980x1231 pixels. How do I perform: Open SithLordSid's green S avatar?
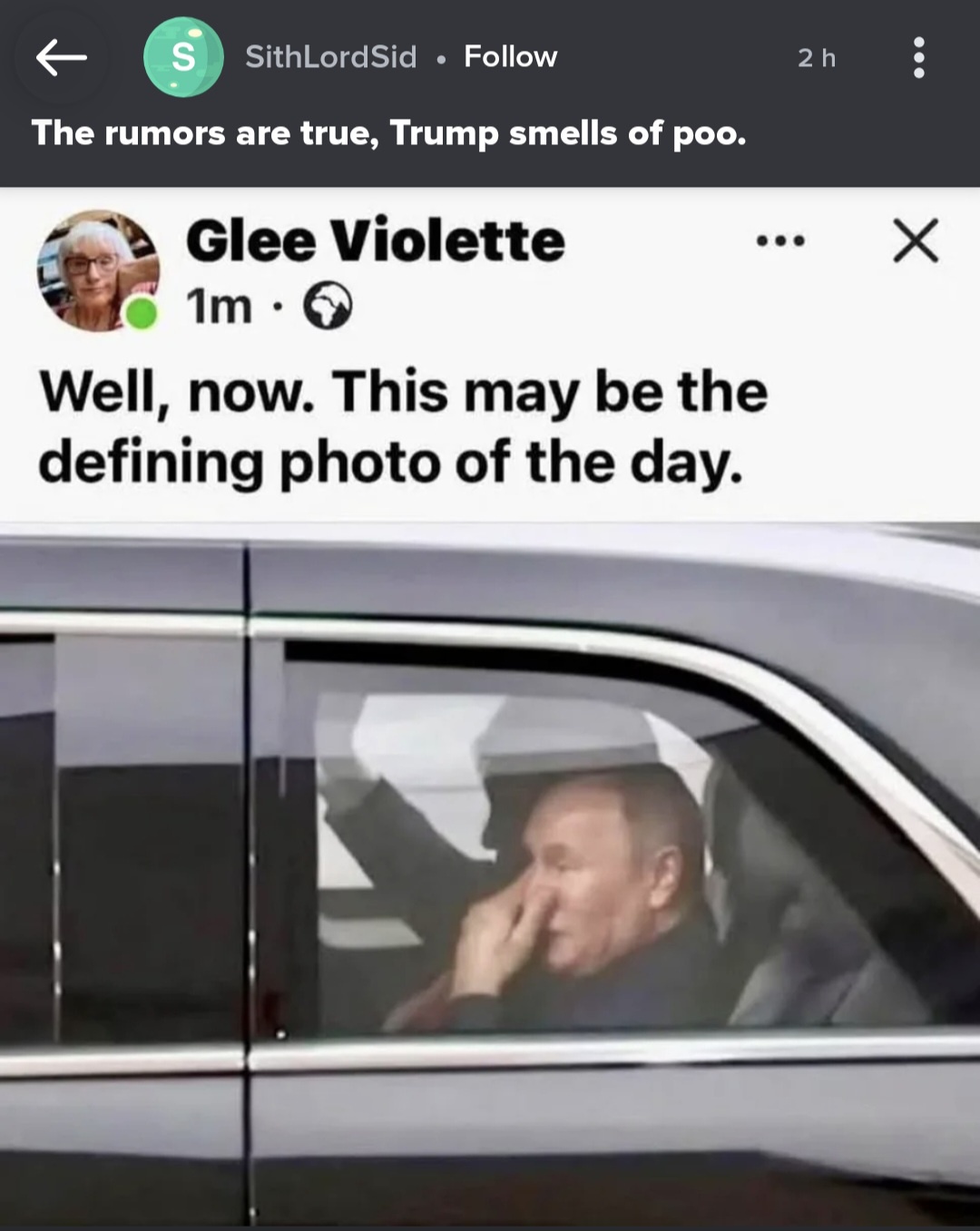pyautogui.click(x=183, y=57)
